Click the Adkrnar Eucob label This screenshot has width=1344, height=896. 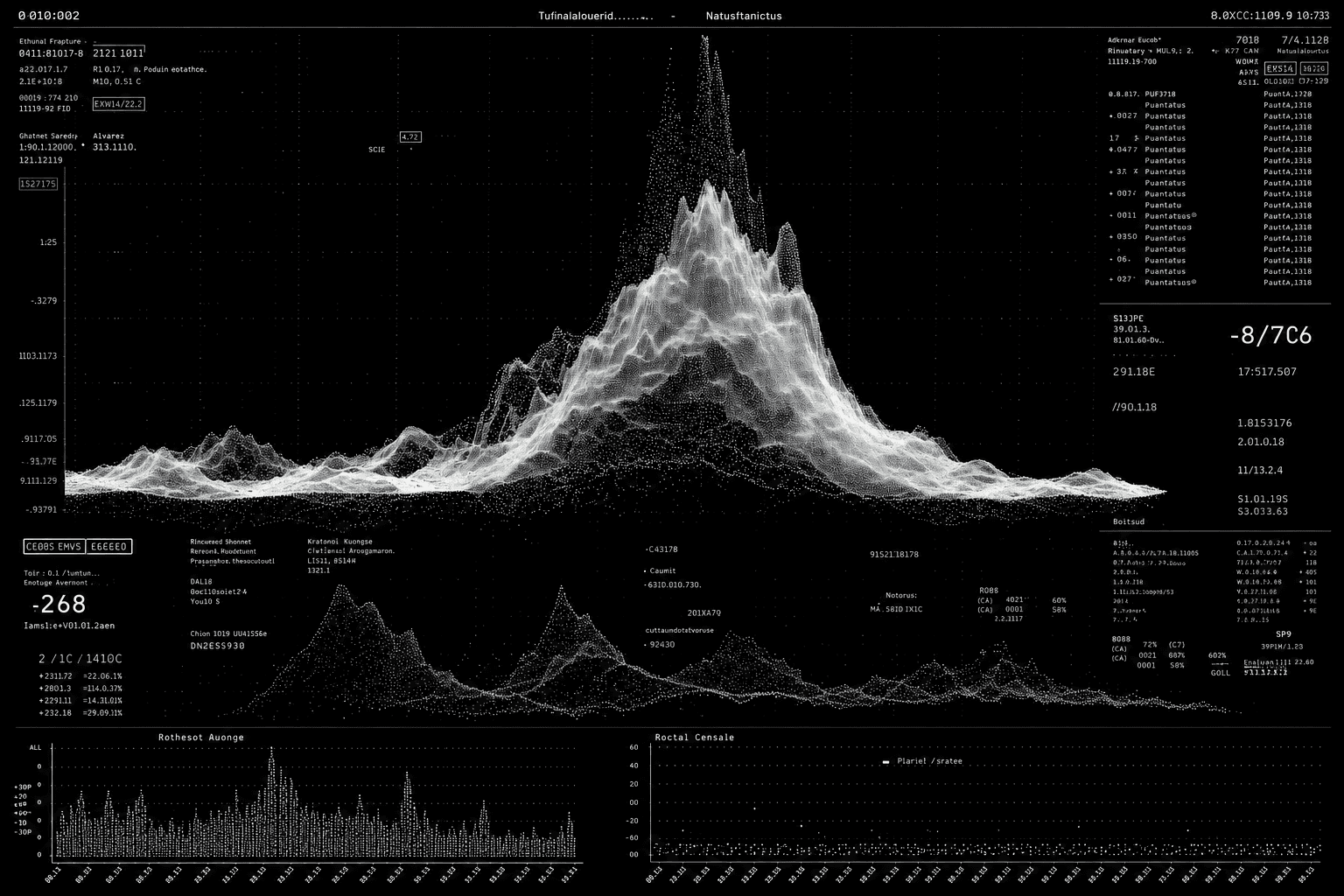pyautogui.click(x=1134, y=39)
